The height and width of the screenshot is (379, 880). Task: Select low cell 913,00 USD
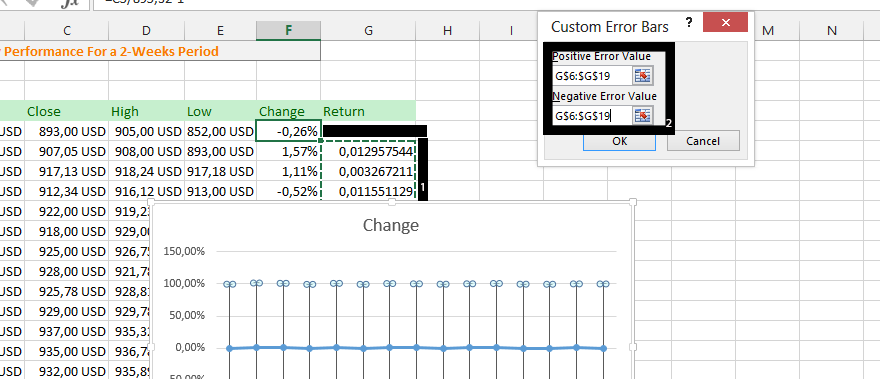(x=221, y=191)
